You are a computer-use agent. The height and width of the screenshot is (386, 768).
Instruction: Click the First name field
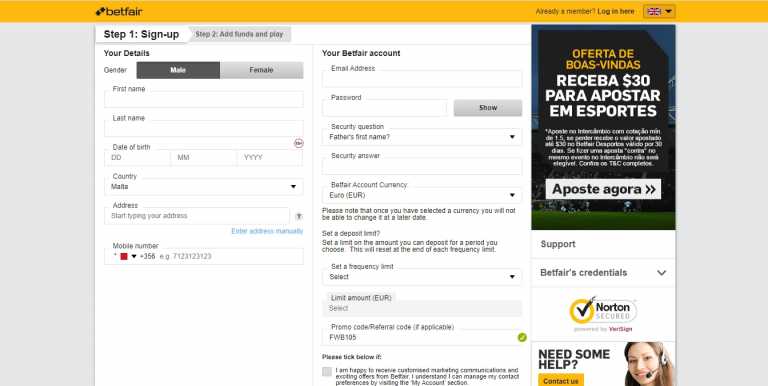pos(204,99)
